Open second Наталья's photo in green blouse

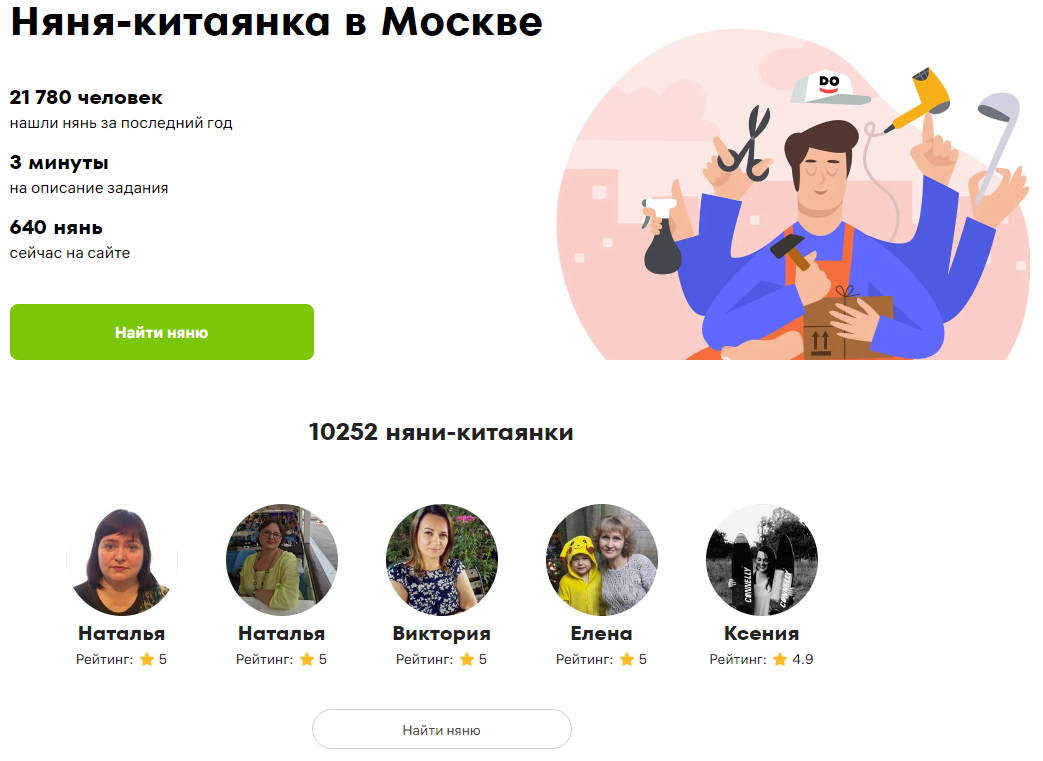pyautogui.click(x=282, y=559)
